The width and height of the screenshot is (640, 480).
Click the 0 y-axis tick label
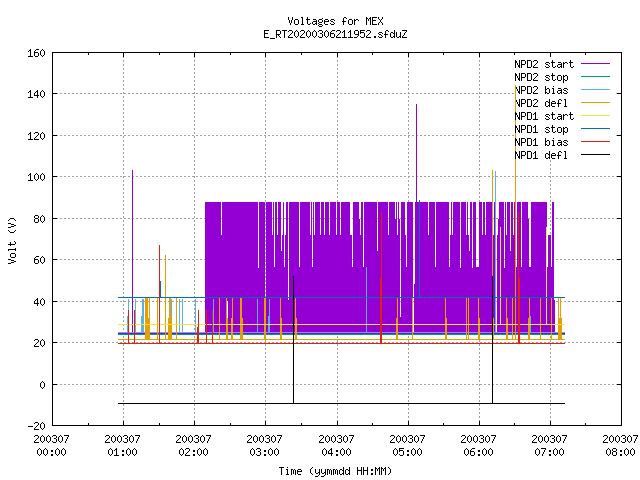coord(42,385)
